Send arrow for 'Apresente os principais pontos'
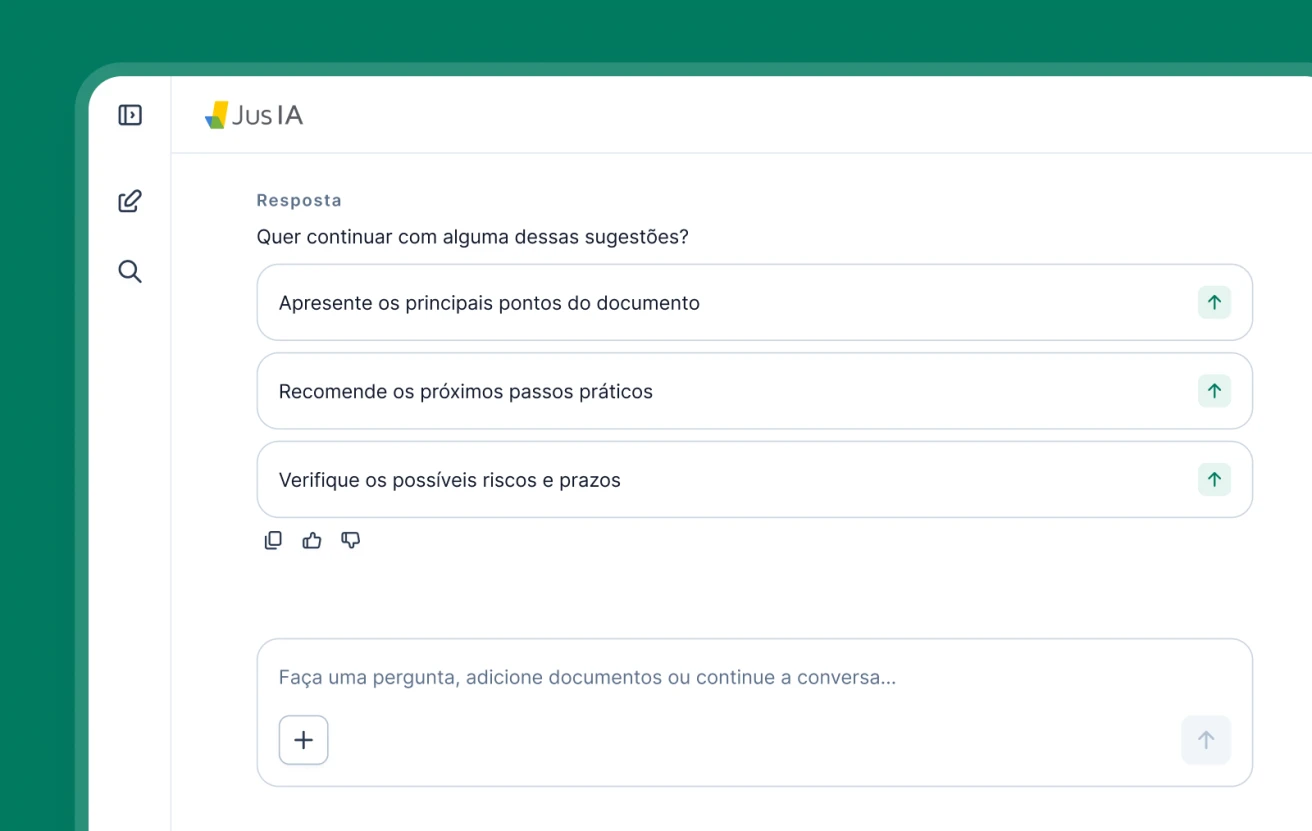The width and height of the screenshot is (1312, 831). [1214, 303]
